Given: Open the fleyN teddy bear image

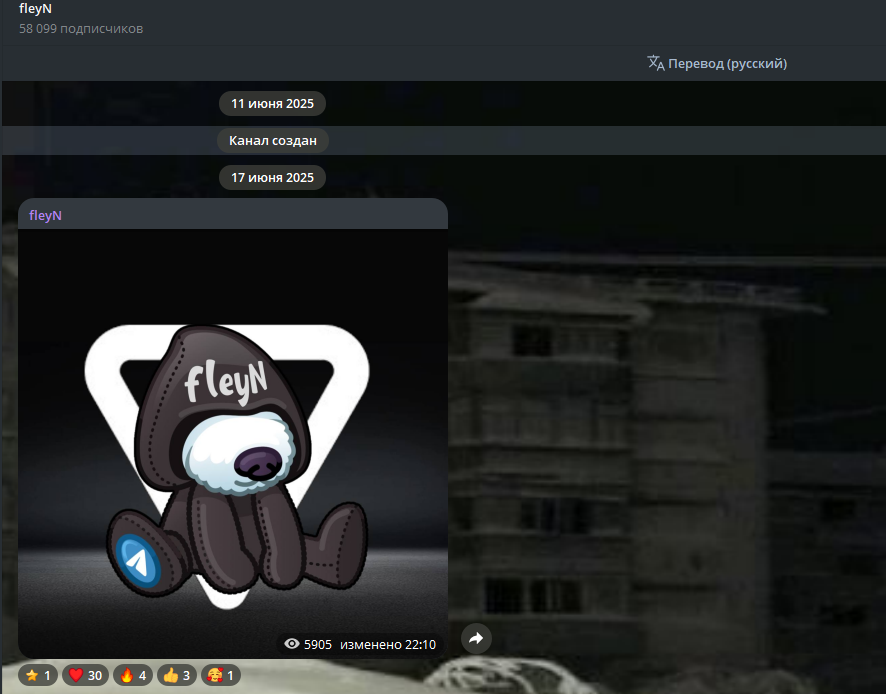Looking at the screenshot, I should click(233, 444).
